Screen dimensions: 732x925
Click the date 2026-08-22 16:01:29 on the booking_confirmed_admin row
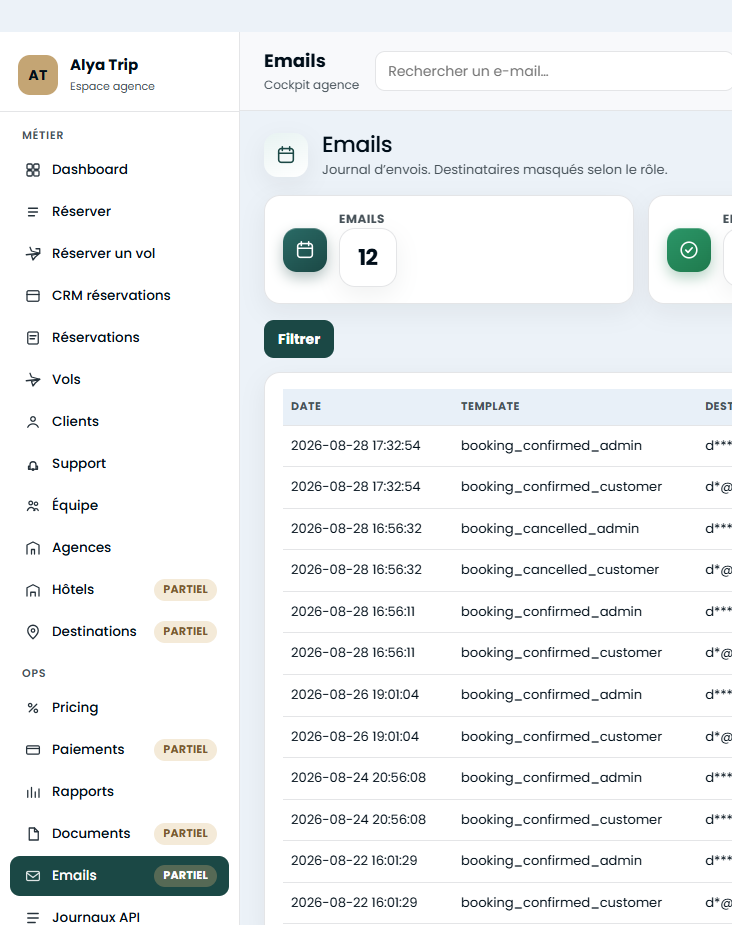(x=354, y=861)
